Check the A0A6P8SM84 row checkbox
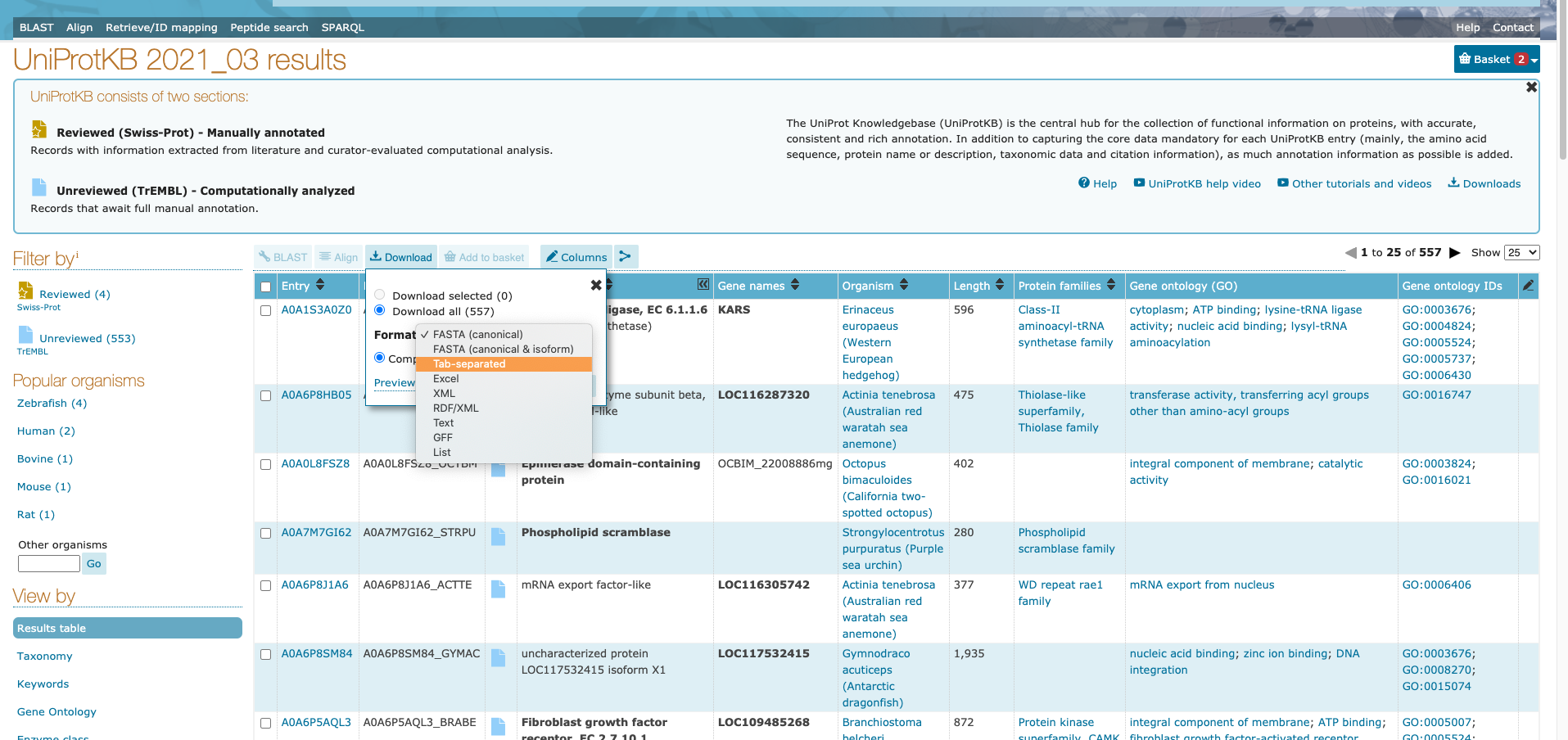Image resolution: width=1568 pixels, height=740 pixels. [265, 654]
